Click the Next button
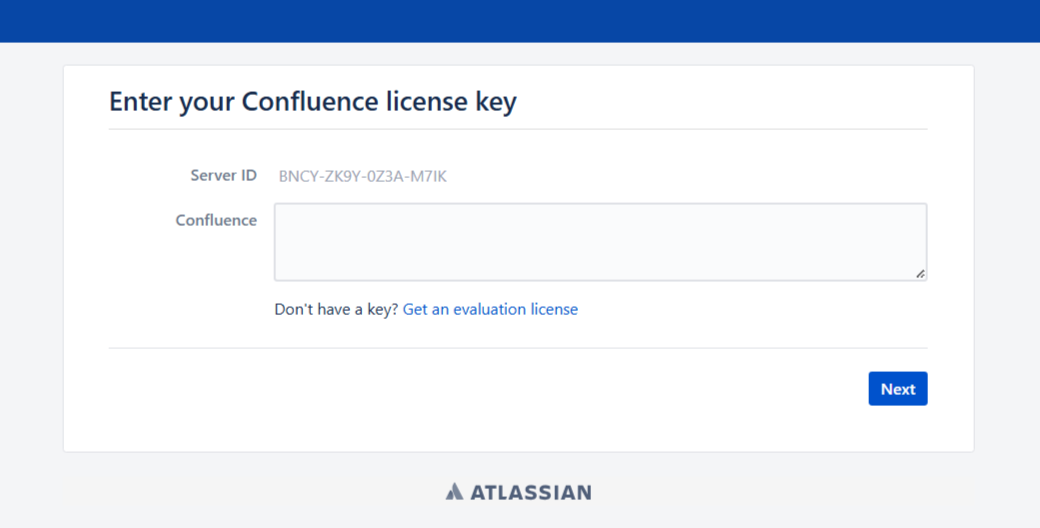The width and height of the screenshot is (1040, 528). [897, 389]
